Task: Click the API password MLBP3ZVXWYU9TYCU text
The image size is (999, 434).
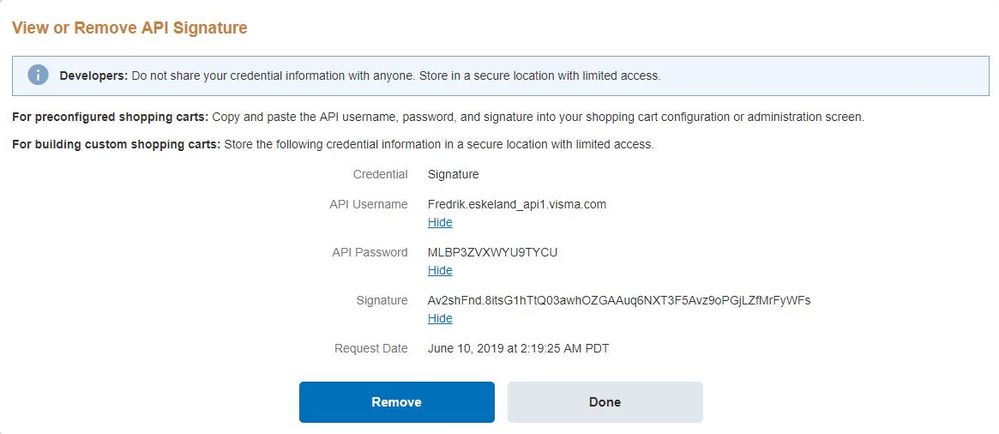Action: (x=492, y=252)
